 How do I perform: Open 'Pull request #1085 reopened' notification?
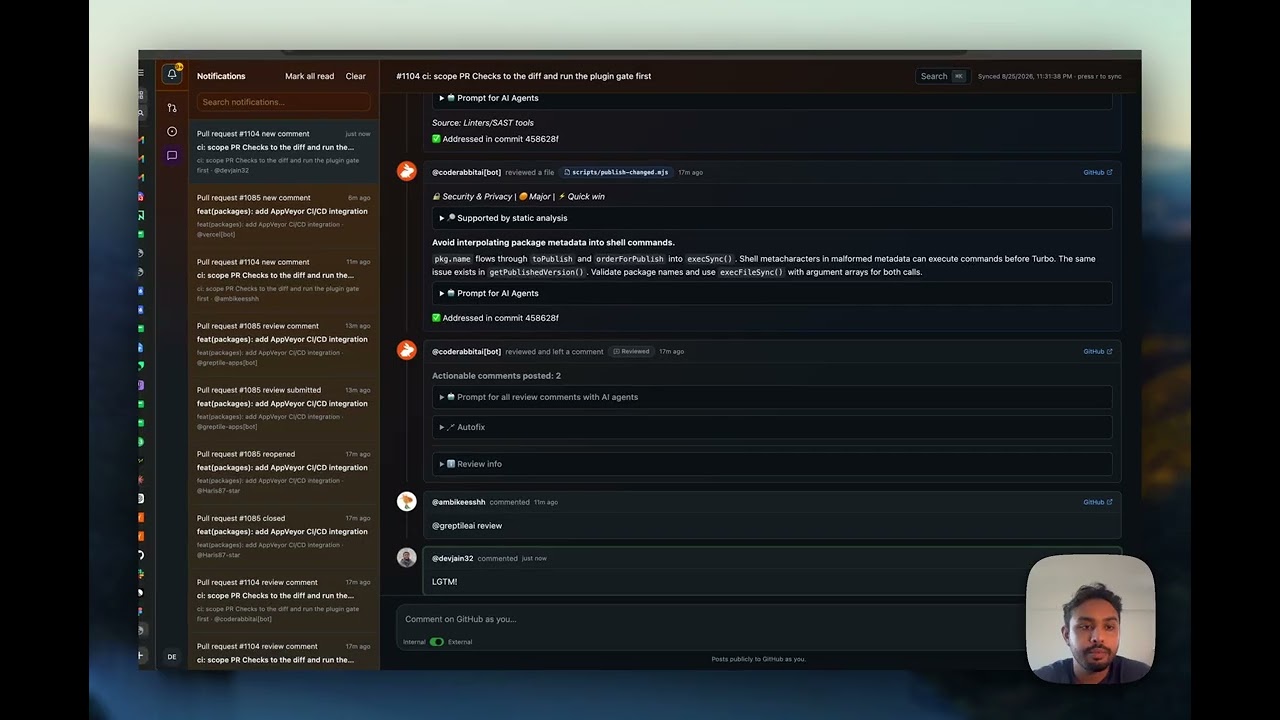[284, 472]
